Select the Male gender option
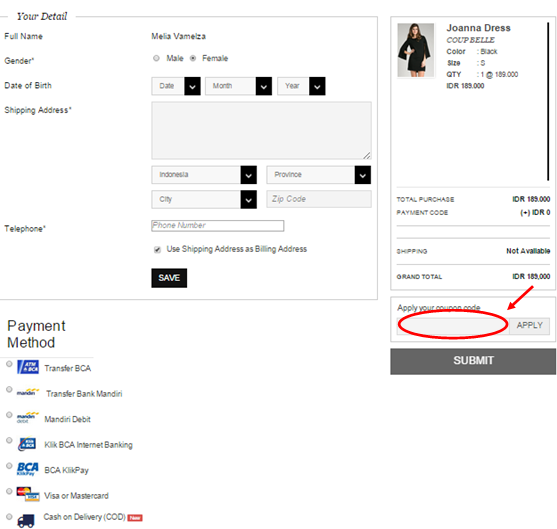This screenshot has height=529, width=557. point(156,58)
